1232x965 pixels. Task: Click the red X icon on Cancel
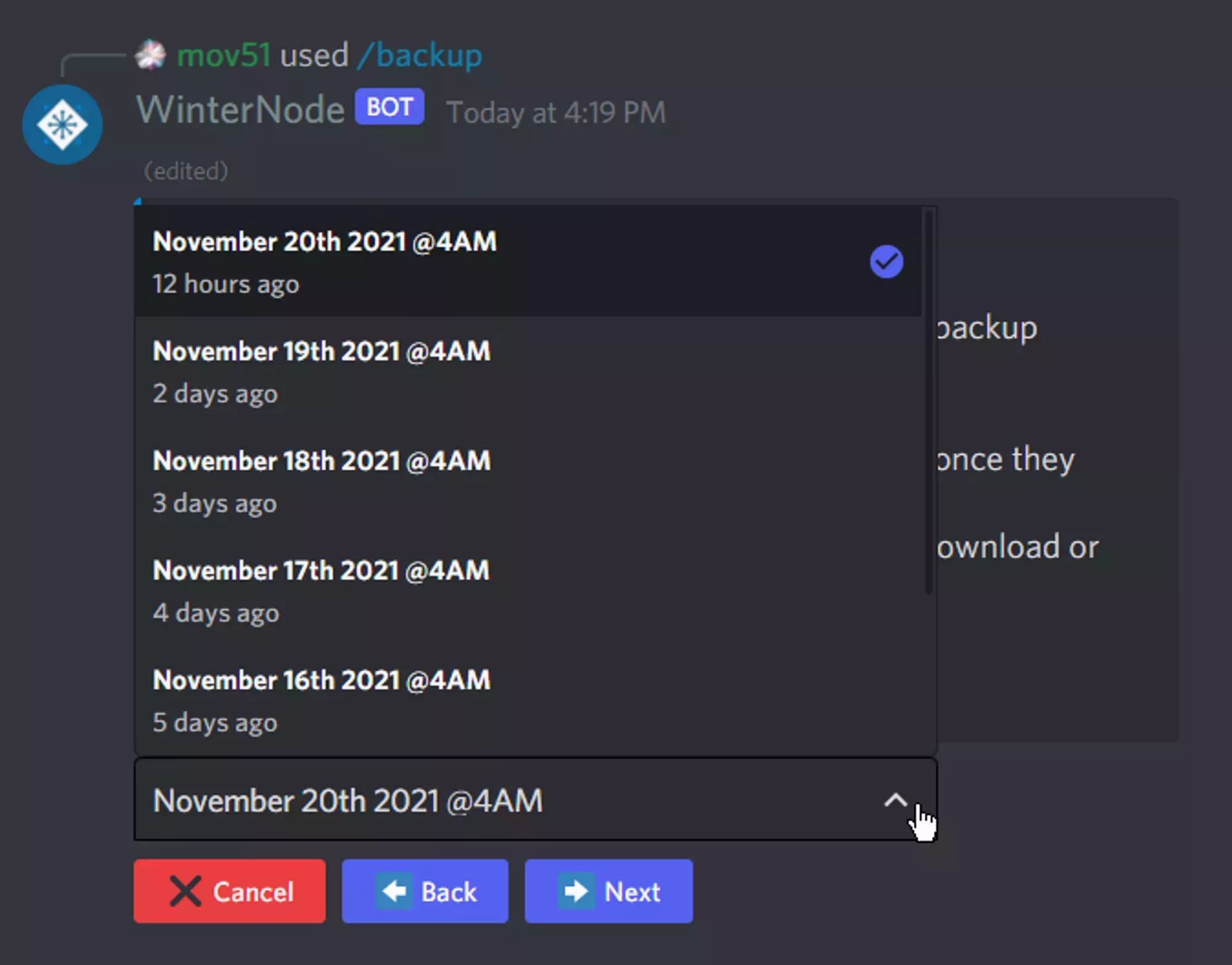185,891
